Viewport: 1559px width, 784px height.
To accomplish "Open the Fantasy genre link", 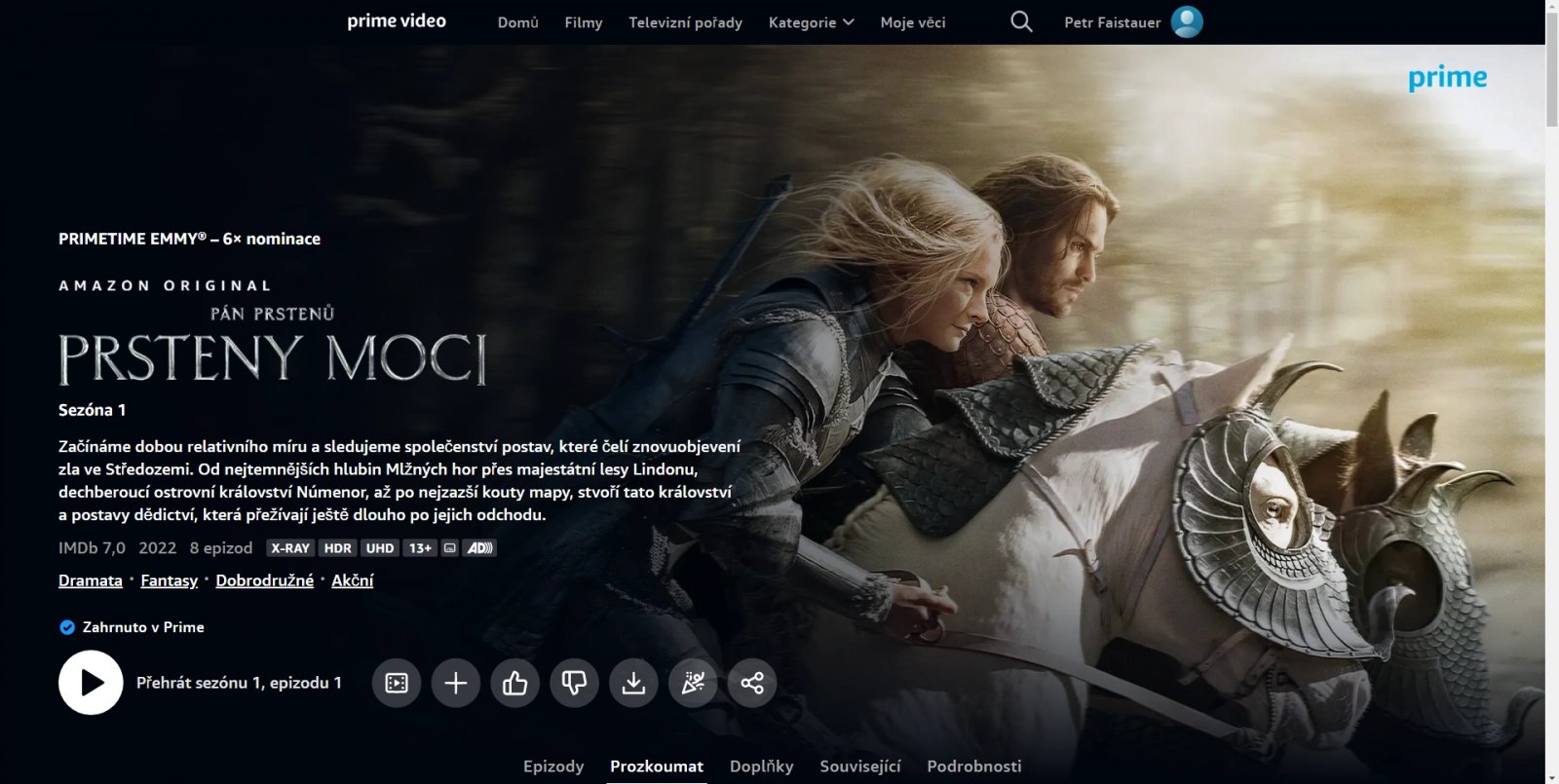I will [170, 580].
